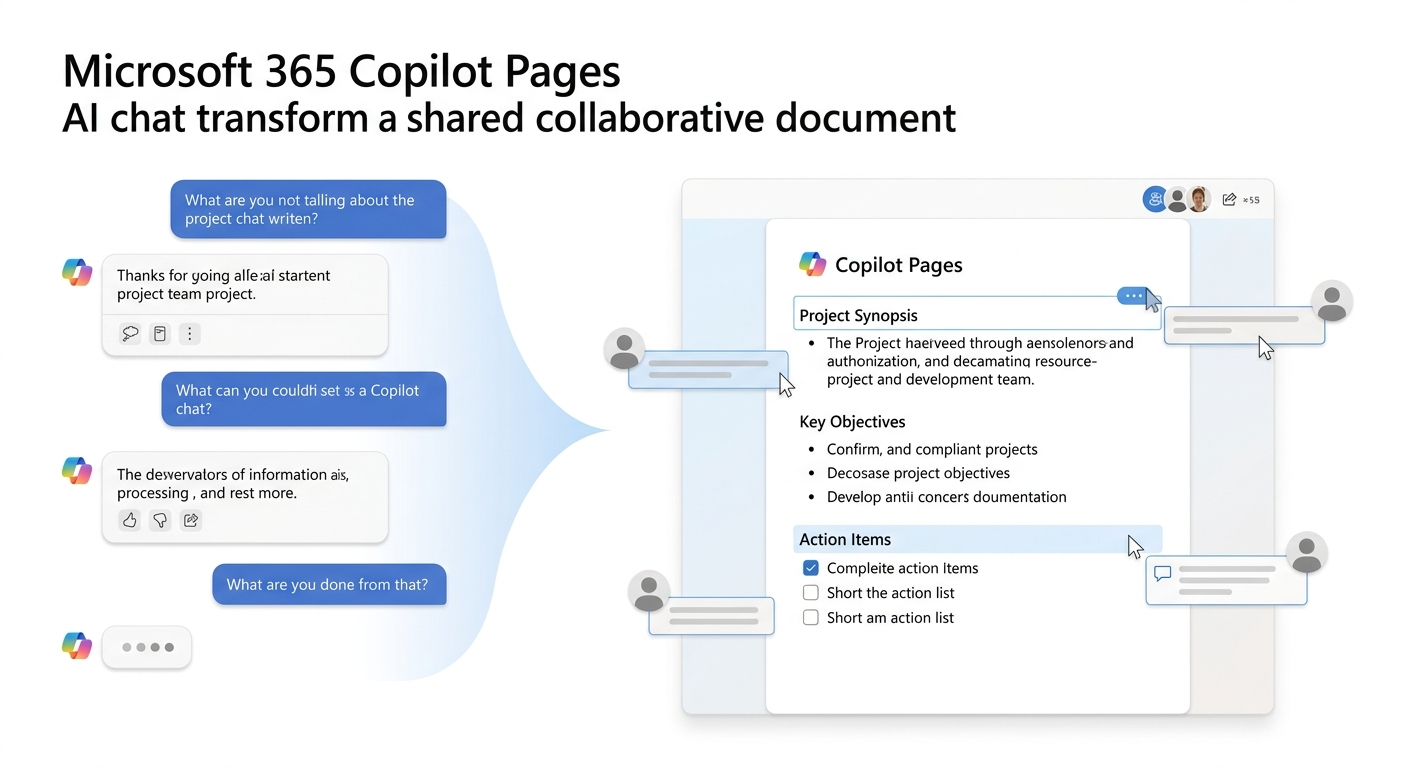Screen dimensions: 1408x768
Task: Select the 'Project Synopsis' heading field
Action: (977, 314)
